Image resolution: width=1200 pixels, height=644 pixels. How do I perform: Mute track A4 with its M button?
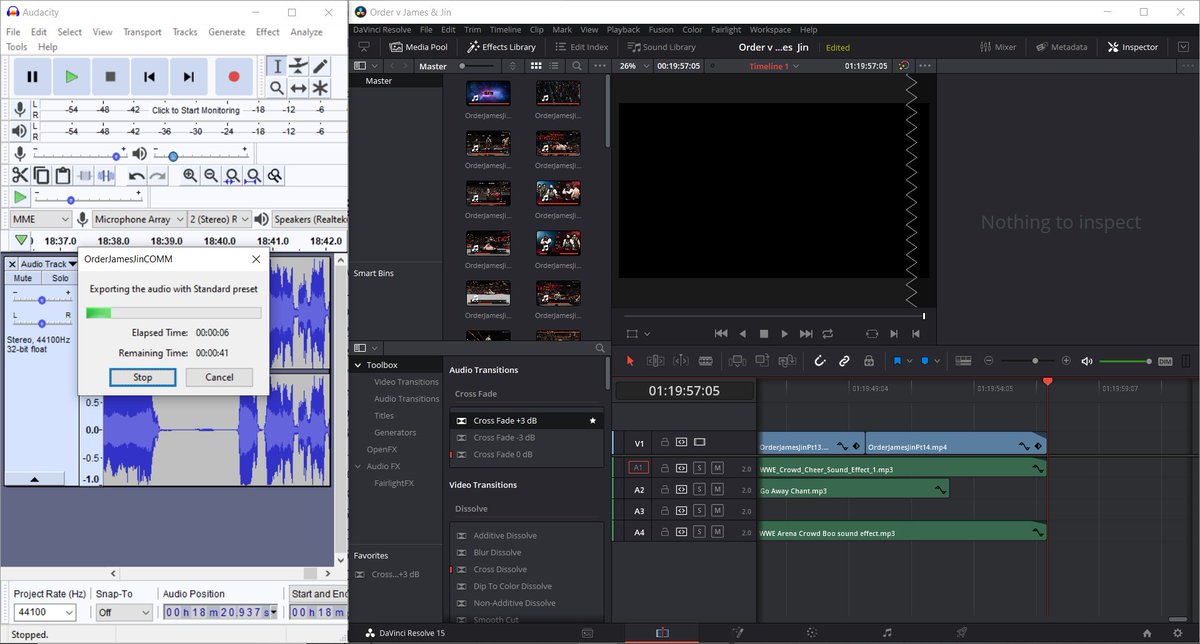coord(718,533)
